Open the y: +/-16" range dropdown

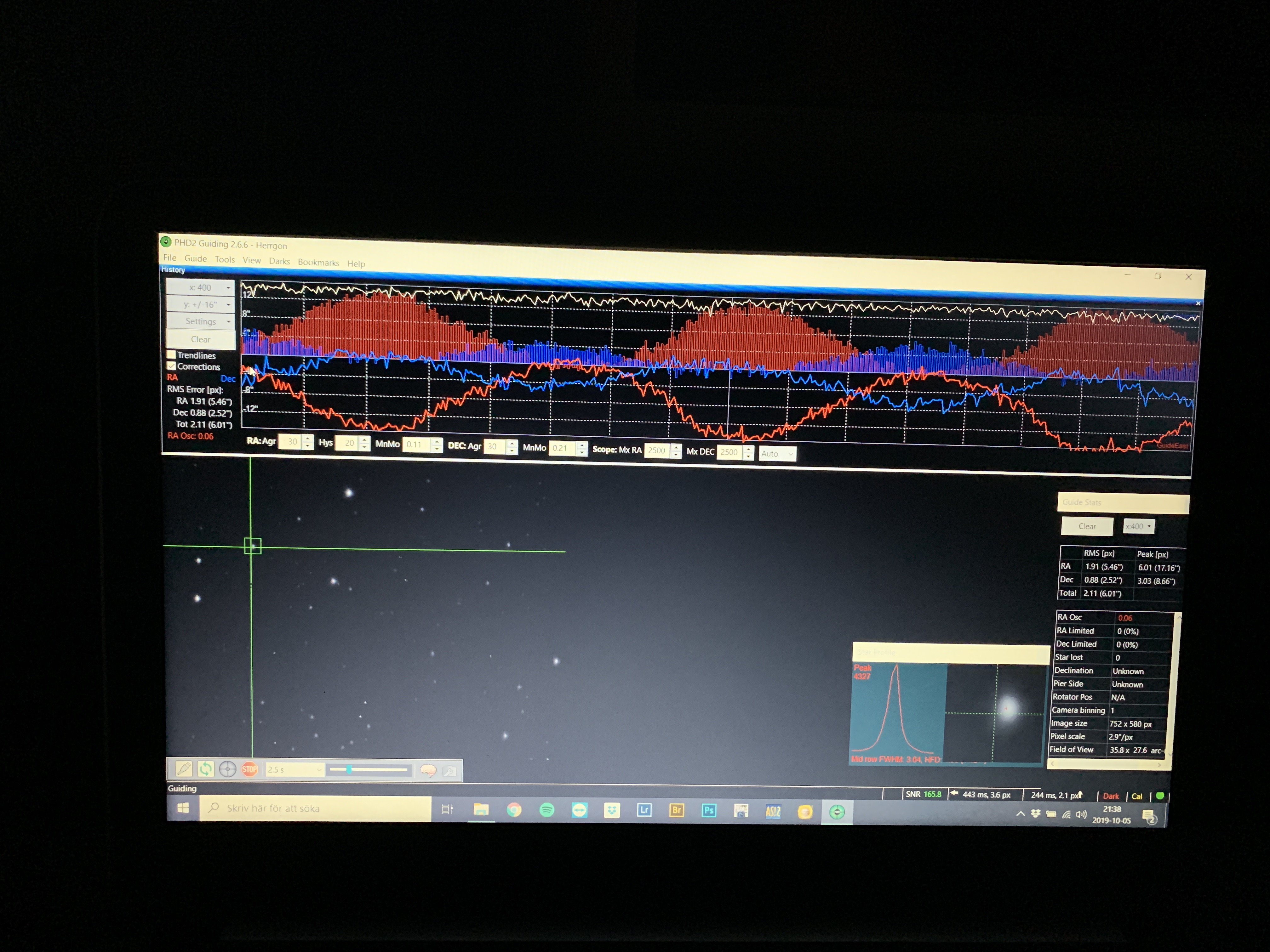(200, 304)
